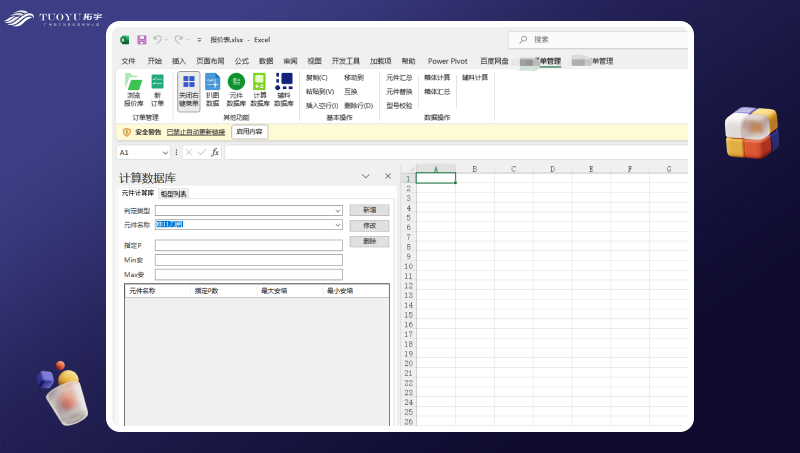This screenshot has height=453, width=800.
Task: Click the undo arrow icon
Action: click(158, 40)
